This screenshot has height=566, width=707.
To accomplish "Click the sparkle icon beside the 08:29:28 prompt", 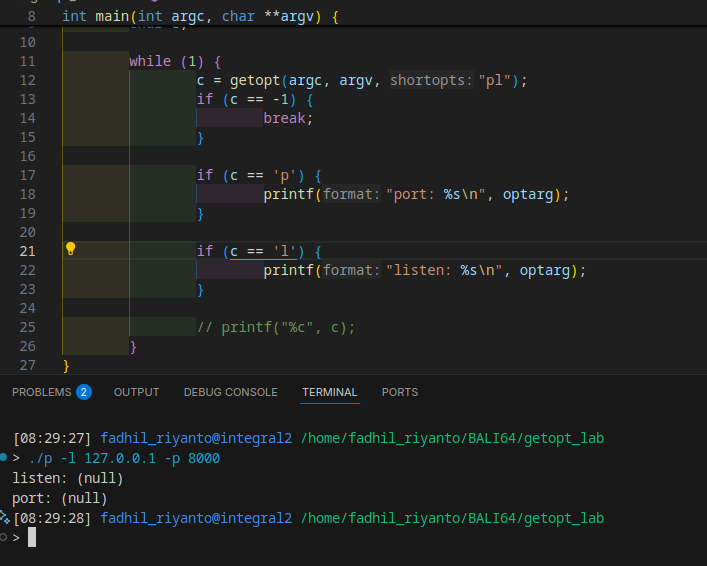I will pyautogui.click(x=5, y=517).
